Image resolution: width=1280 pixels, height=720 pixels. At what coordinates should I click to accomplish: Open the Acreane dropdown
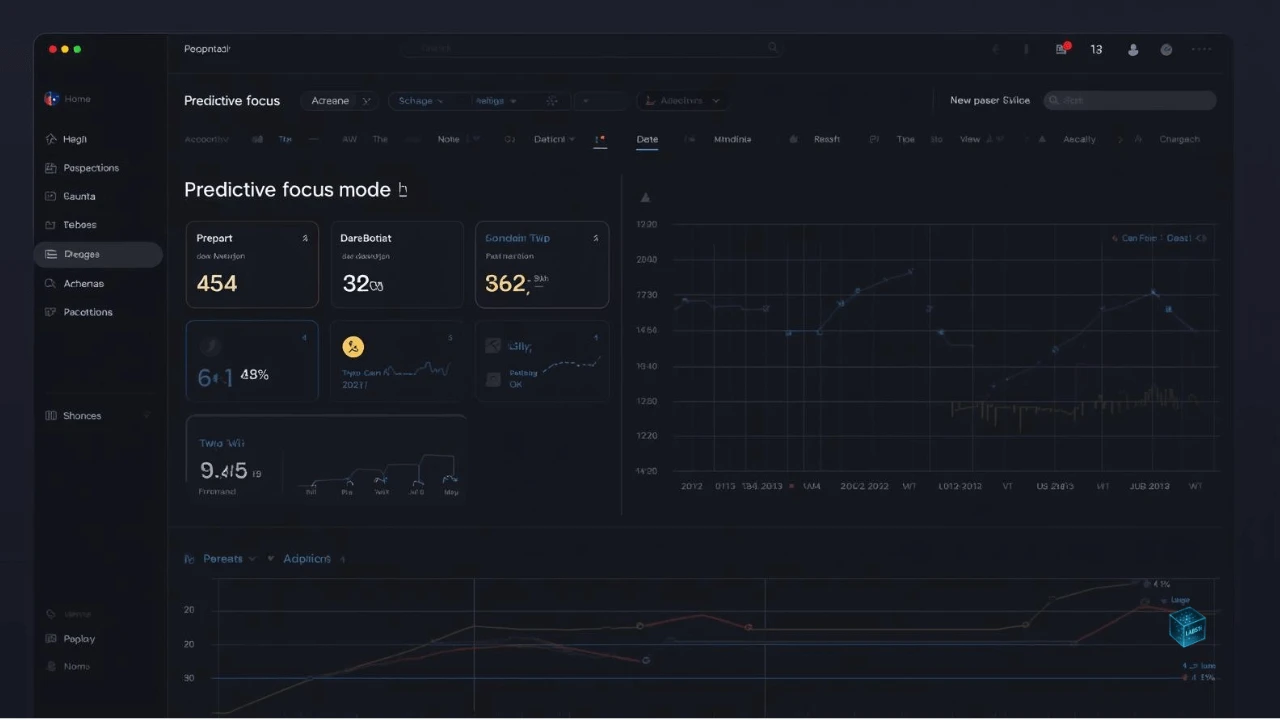tap(338, 101)
